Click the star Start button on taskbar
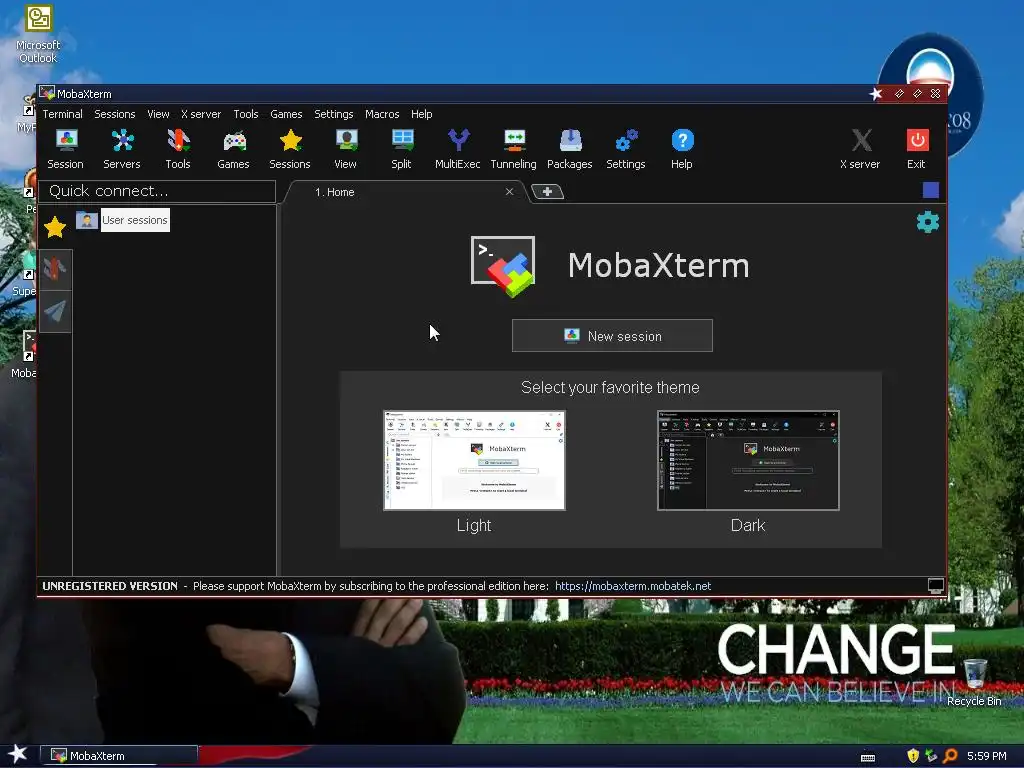The width and height of the screenshot is (1024, 768). pos(18,754)
